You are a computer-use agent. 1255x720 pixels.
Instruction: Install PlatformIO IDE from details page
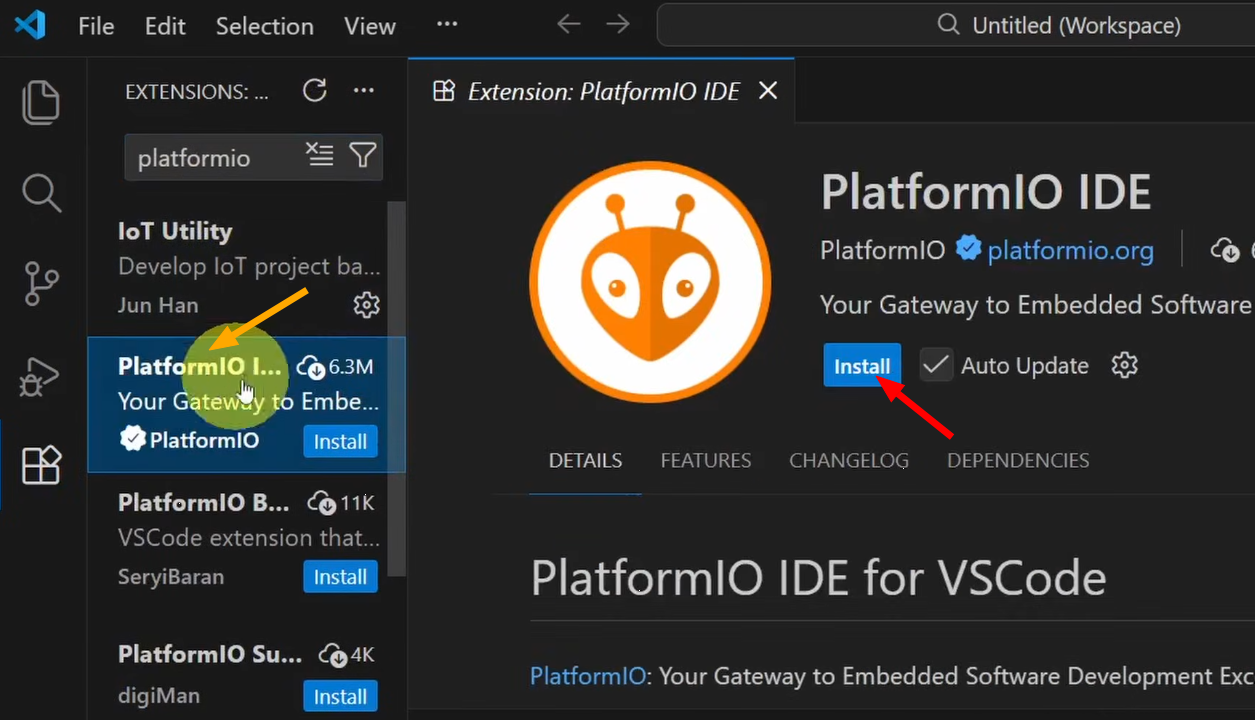(862, 366)
